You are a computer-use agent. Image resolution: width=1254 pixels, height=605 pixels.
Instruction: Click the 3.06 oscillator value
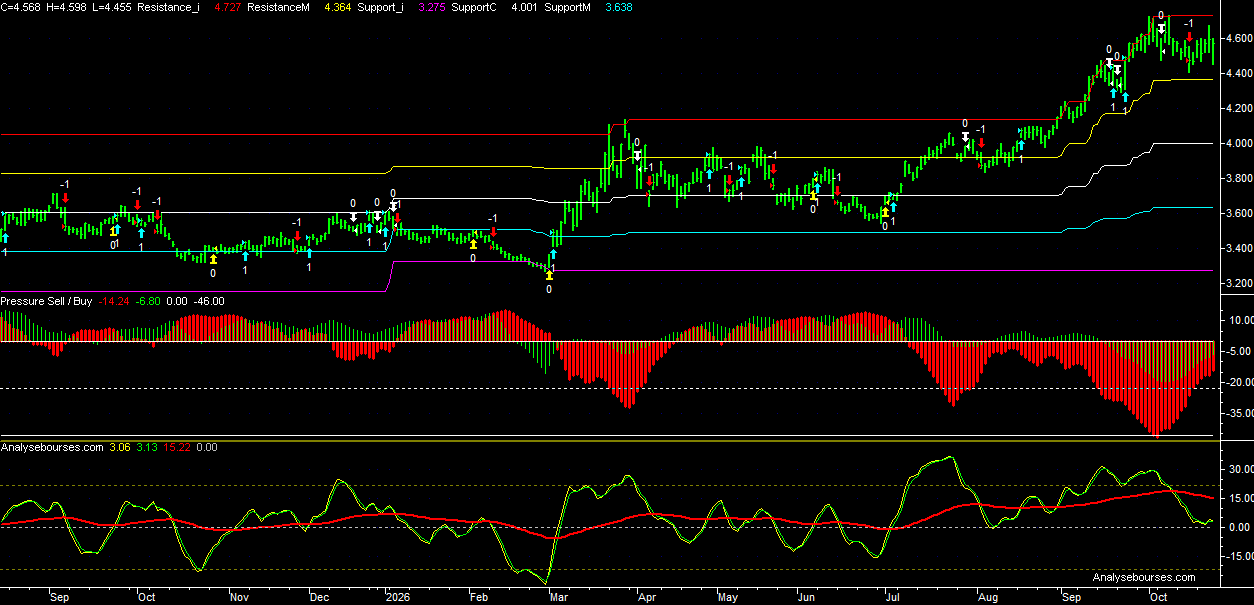pos(119,448)
